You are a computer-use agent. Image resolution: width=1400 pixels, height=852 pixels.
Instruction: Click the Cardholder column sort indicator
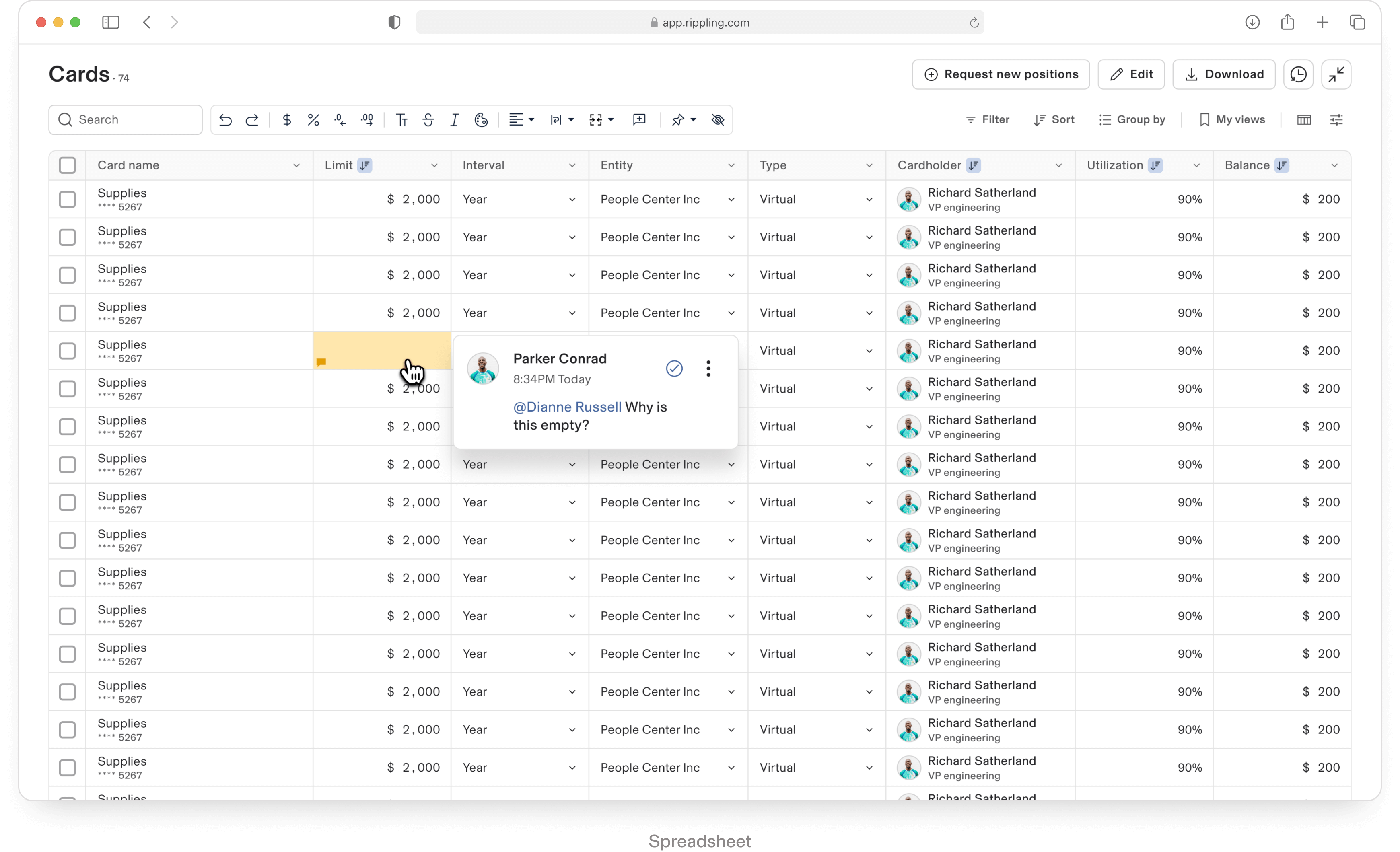[x=974, y=165]
